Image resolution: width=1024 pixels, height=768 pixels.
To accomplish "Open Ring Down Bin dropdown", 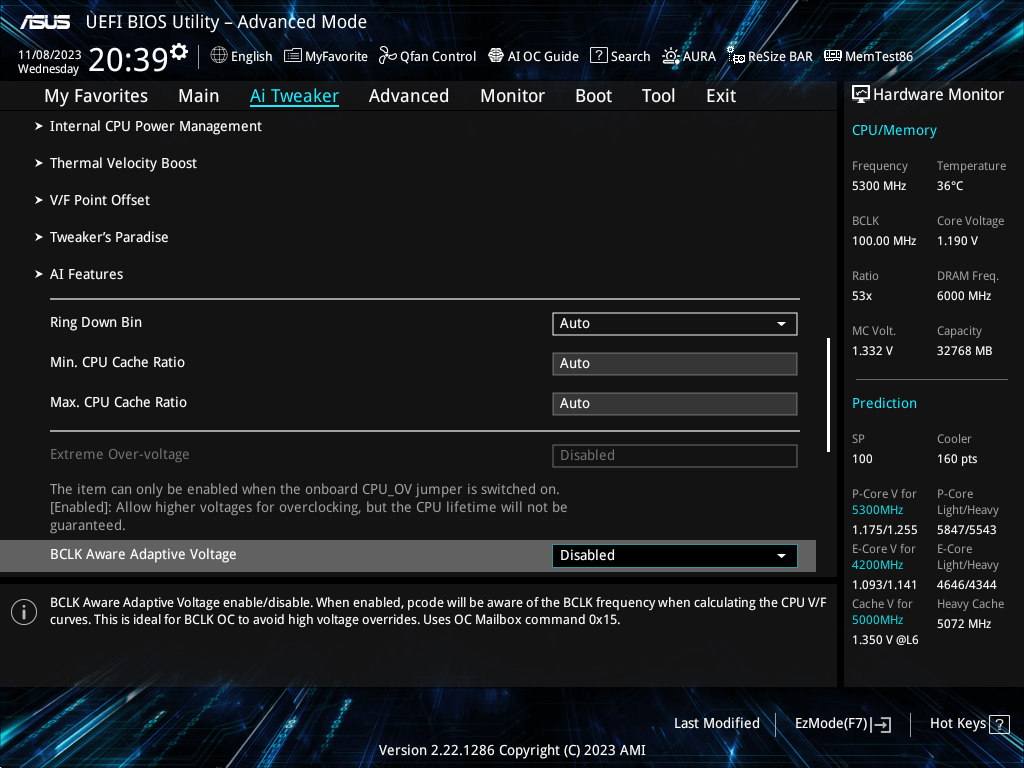I will click(675, 324).
